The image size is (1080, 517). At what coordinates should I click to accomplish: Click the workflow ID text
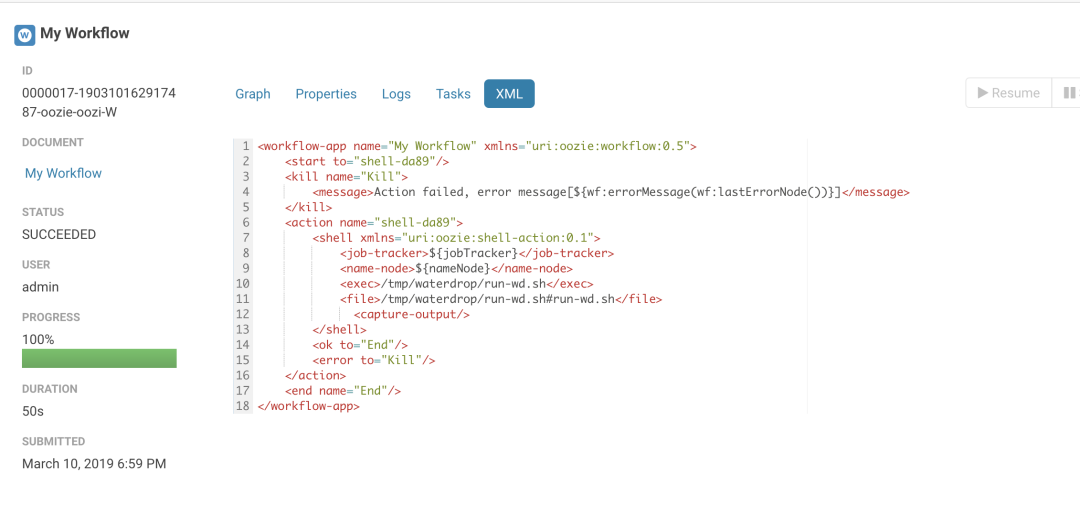pos(98,103)
